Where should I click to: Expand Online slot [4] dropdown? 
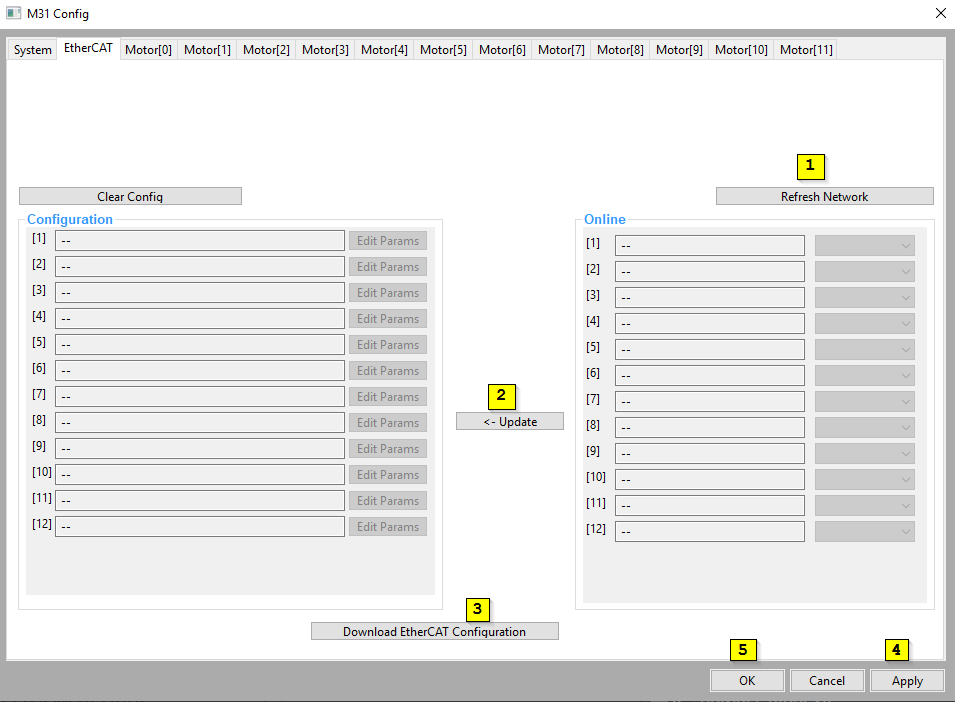coord(865,323)
